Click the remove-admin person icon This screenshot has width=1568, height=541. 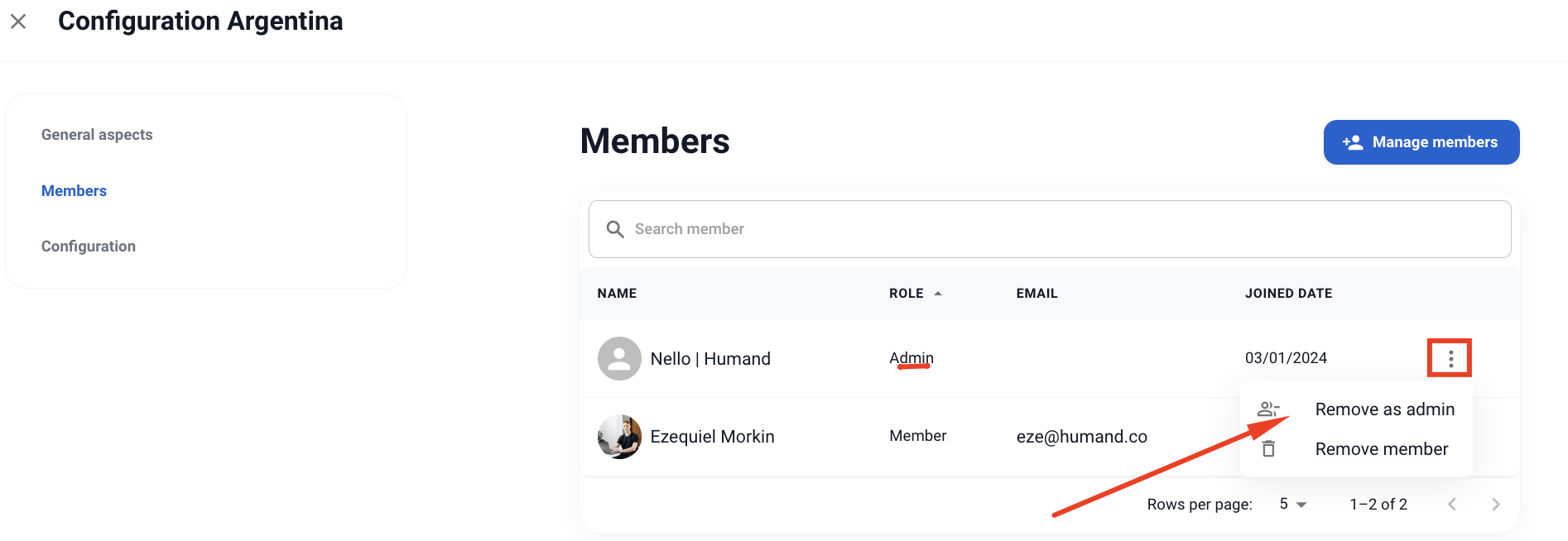coord(1267,409)
